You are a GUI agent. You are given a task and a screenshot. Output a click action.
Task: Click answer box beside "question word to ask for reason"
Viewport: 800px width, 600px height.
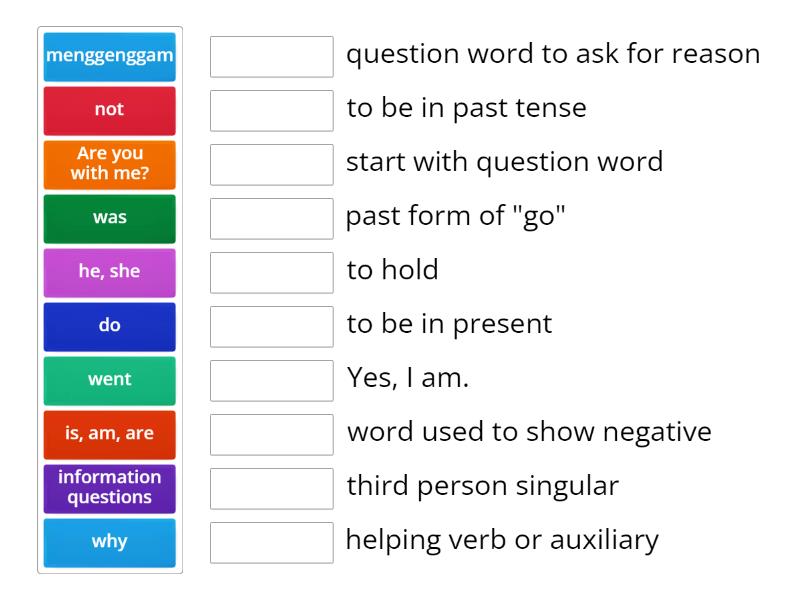(x=271, y=57)
